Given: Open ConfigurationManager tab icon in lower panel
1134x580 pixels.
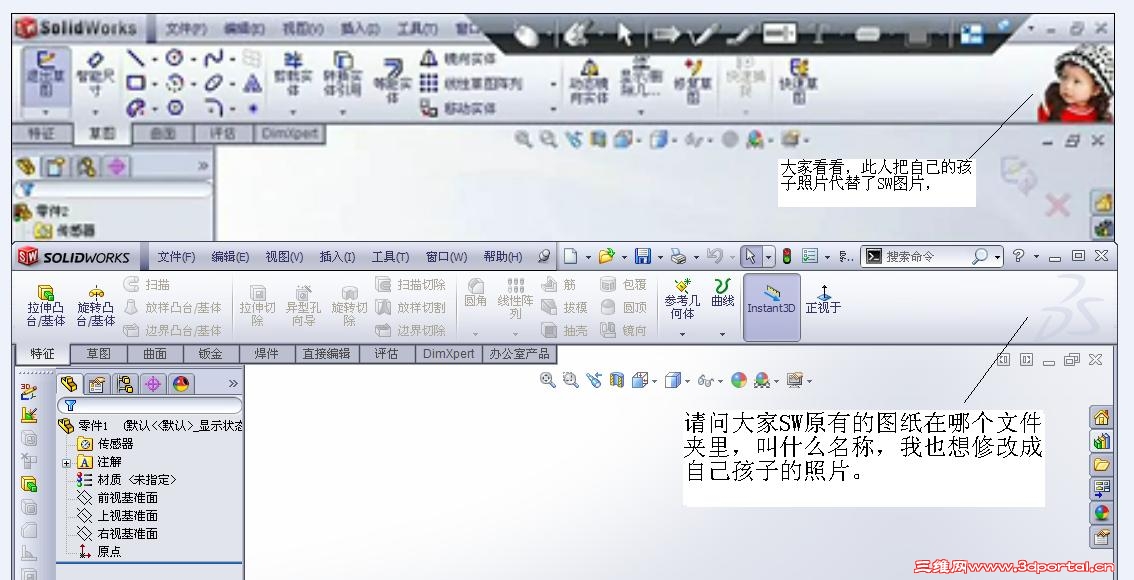Looking at the screenshot, I should [125, 383].
